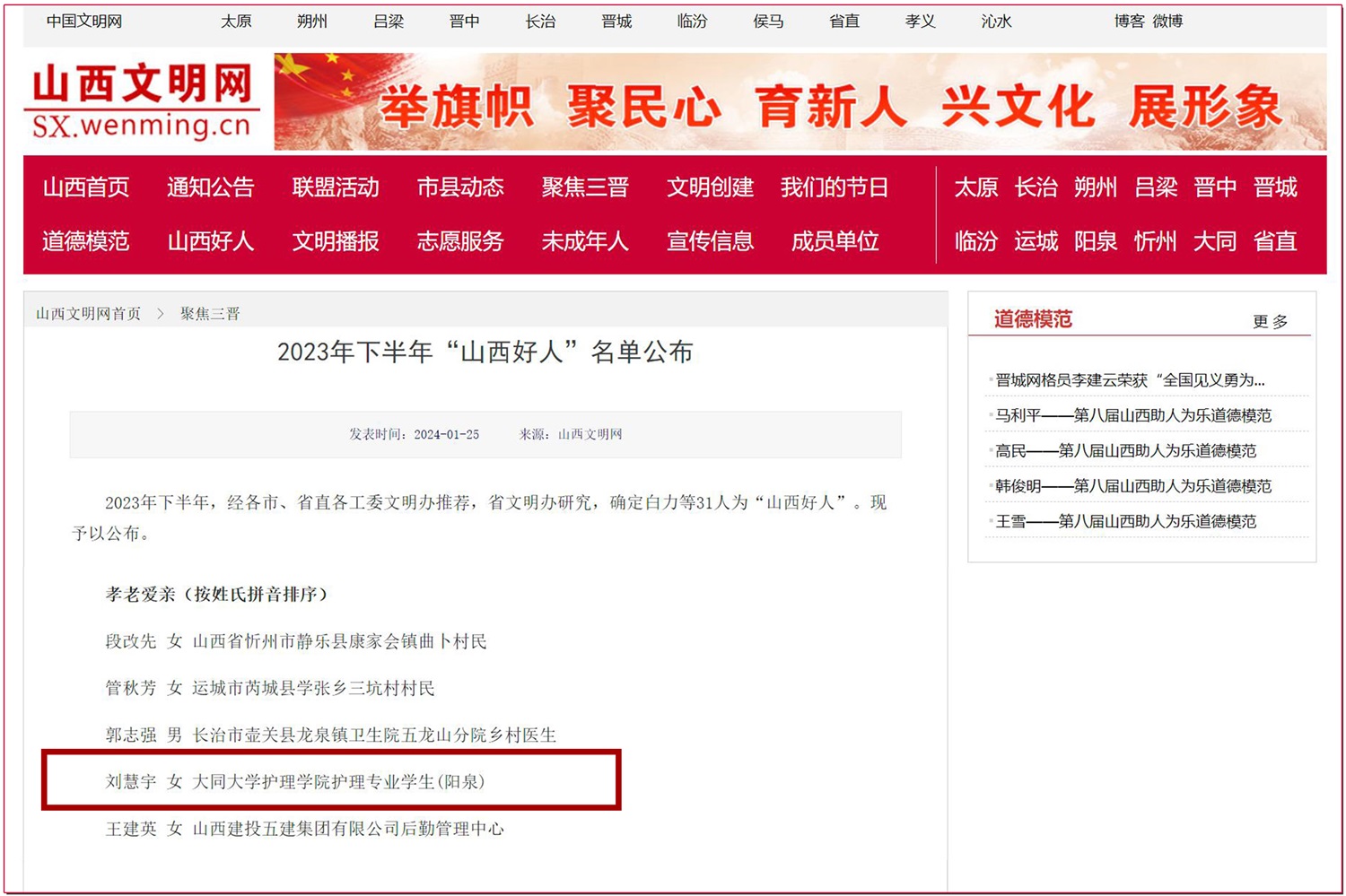
Task: Open 中国文明网 link in top bar
Action: (84, 22)
